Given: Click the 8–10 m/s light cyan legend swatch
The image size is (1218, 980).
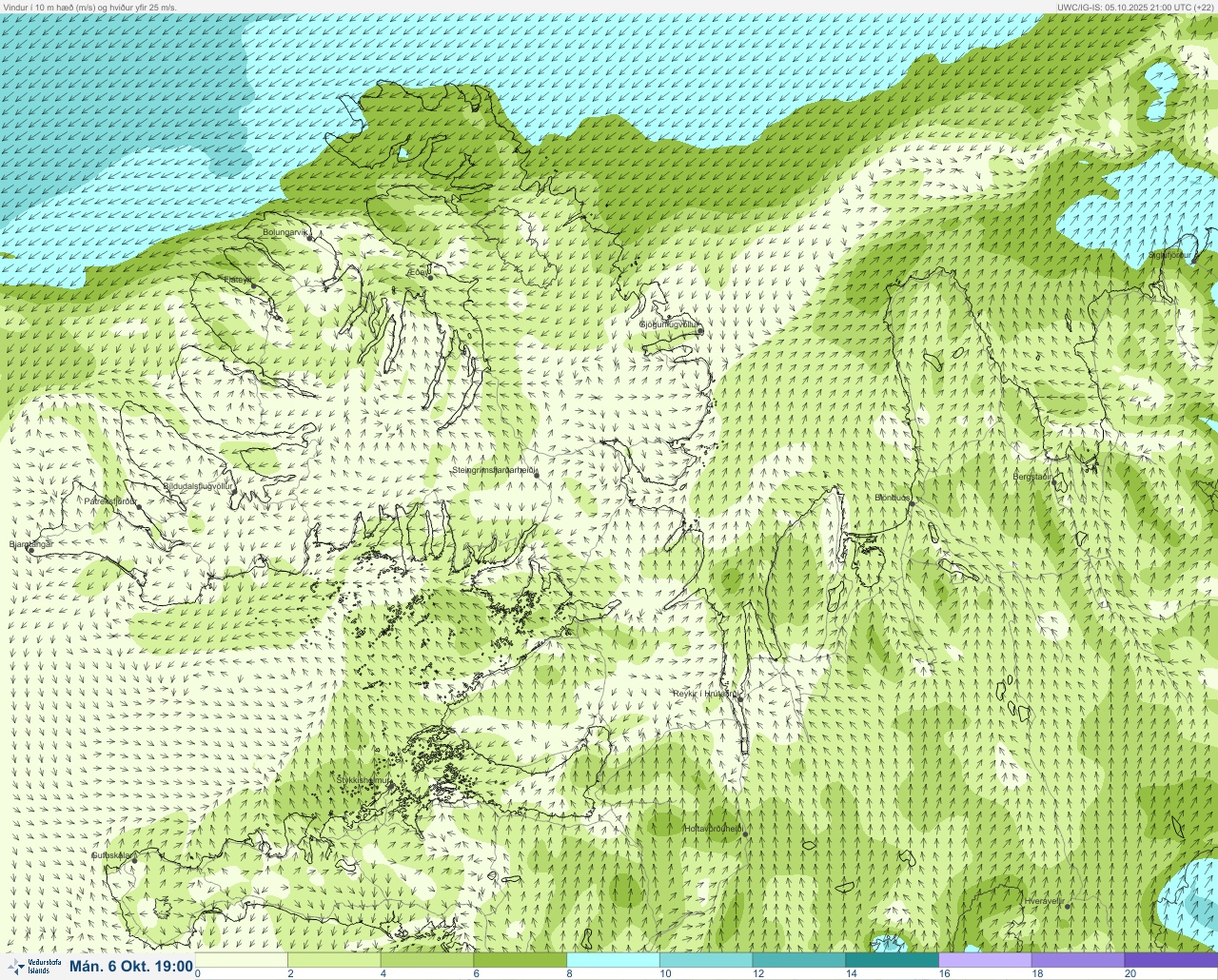Looking at the screenshot, I should click(x=614, y=960).
